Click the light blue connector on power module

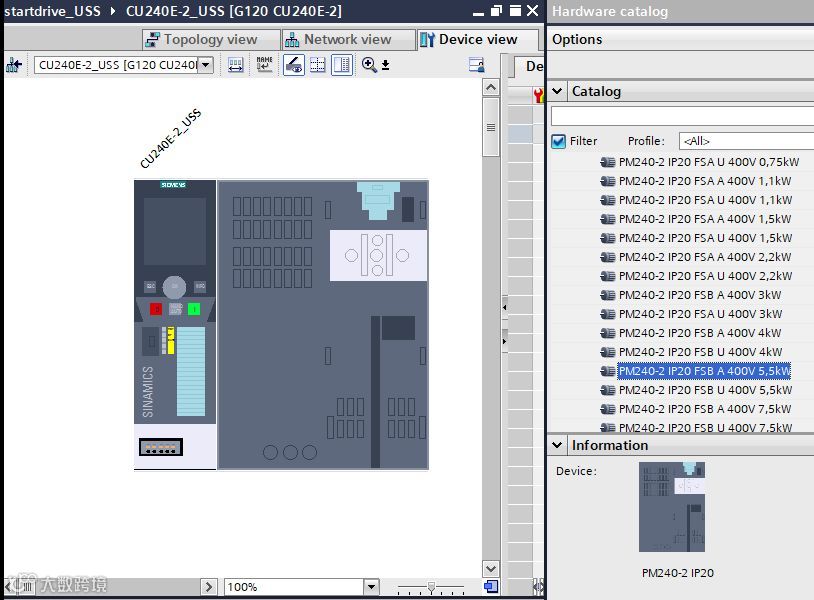pyautogui.click(x=378, y=201)
